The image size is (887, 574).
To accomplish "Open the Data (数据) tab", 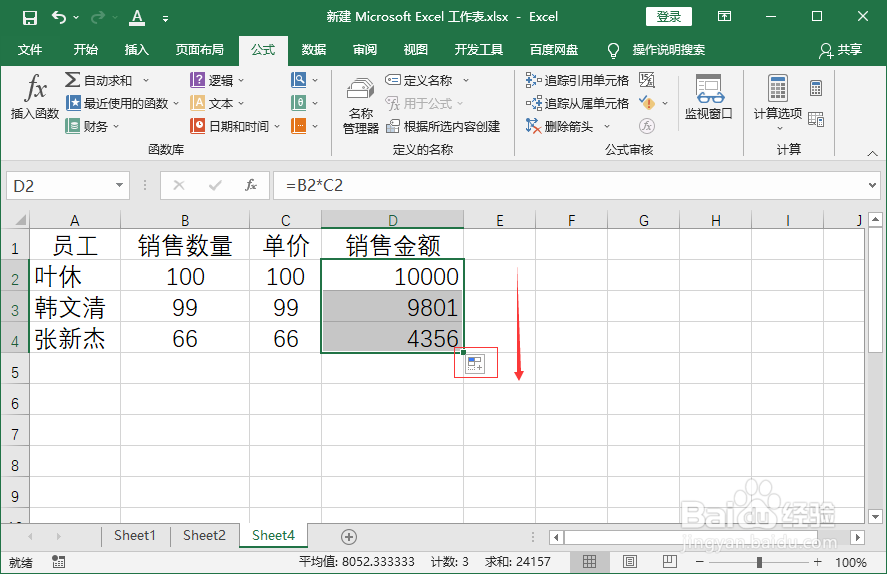I will (x=313, y=50).
